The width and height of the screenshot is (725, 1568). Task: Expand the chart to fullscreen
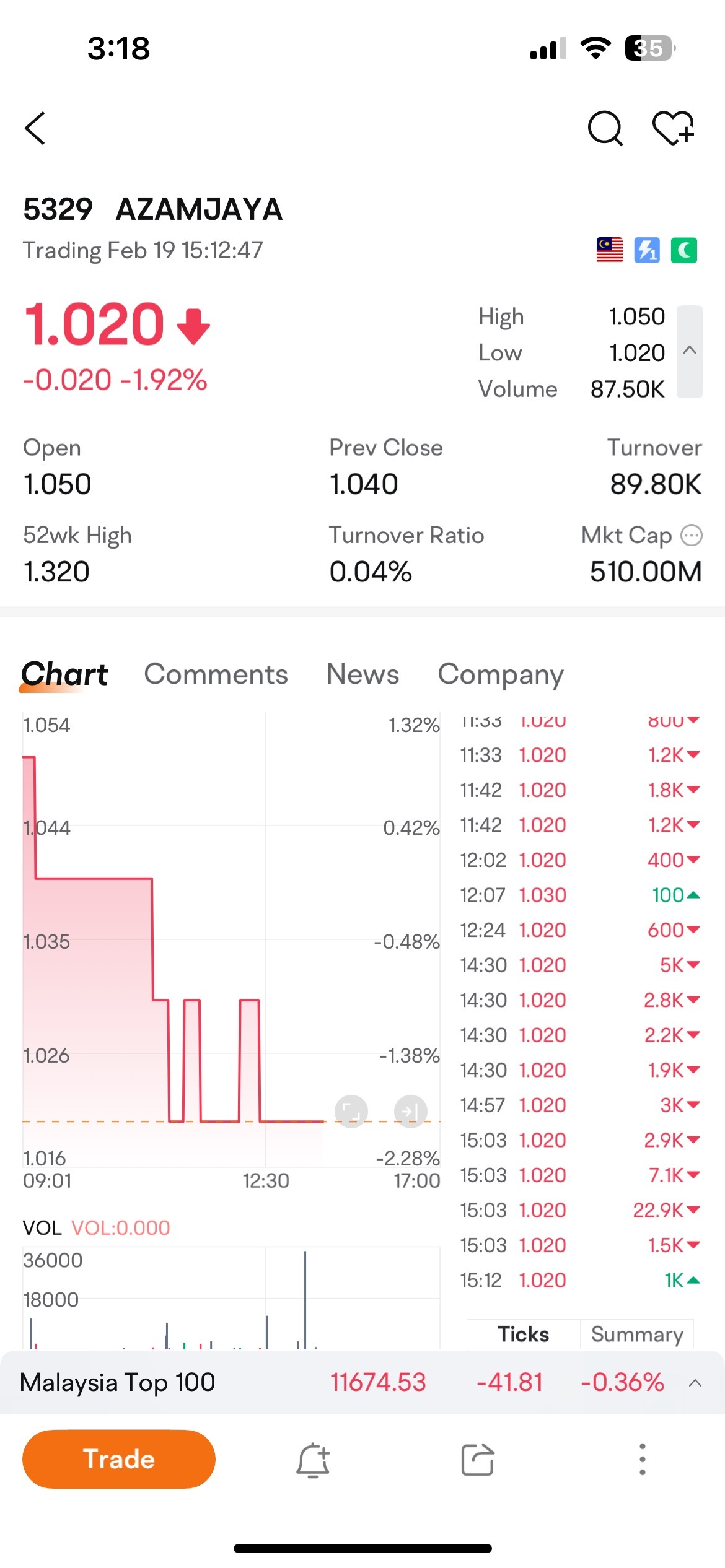pos(351,1112)
